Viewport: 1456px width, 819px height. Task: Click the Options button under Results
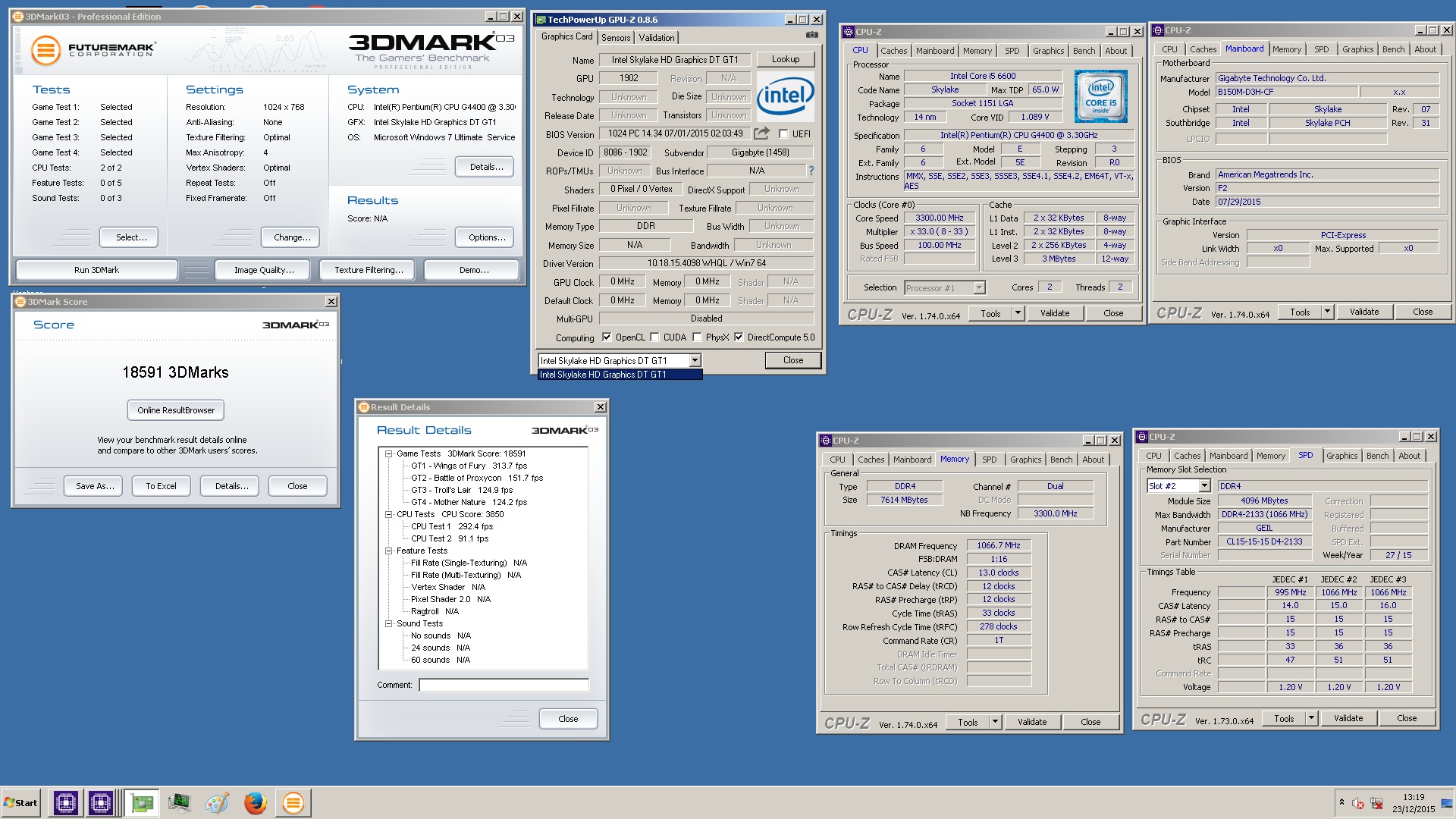point(486,237)
